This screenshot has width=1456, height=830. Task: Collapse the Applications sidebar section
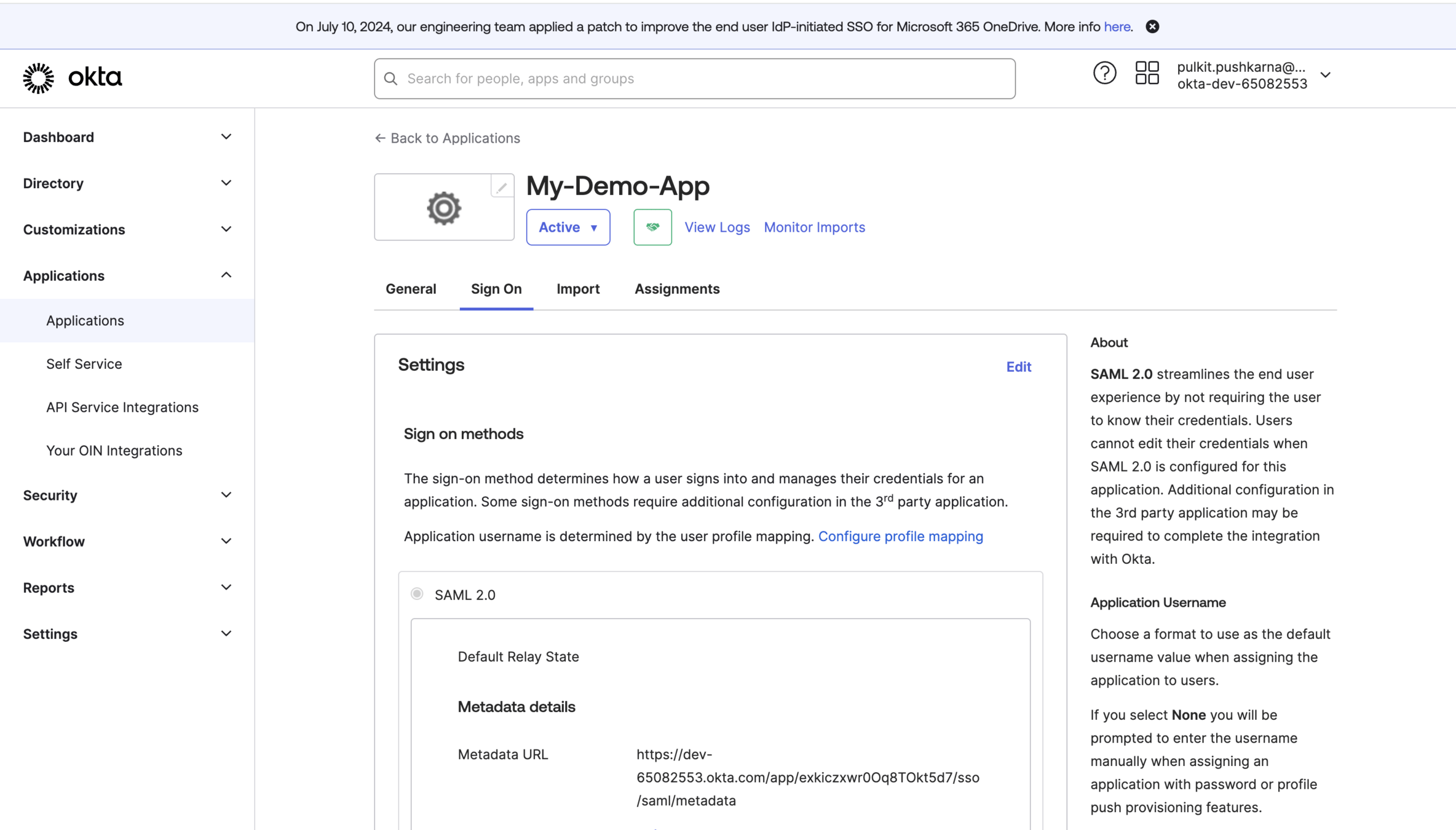tap(226, 275)
